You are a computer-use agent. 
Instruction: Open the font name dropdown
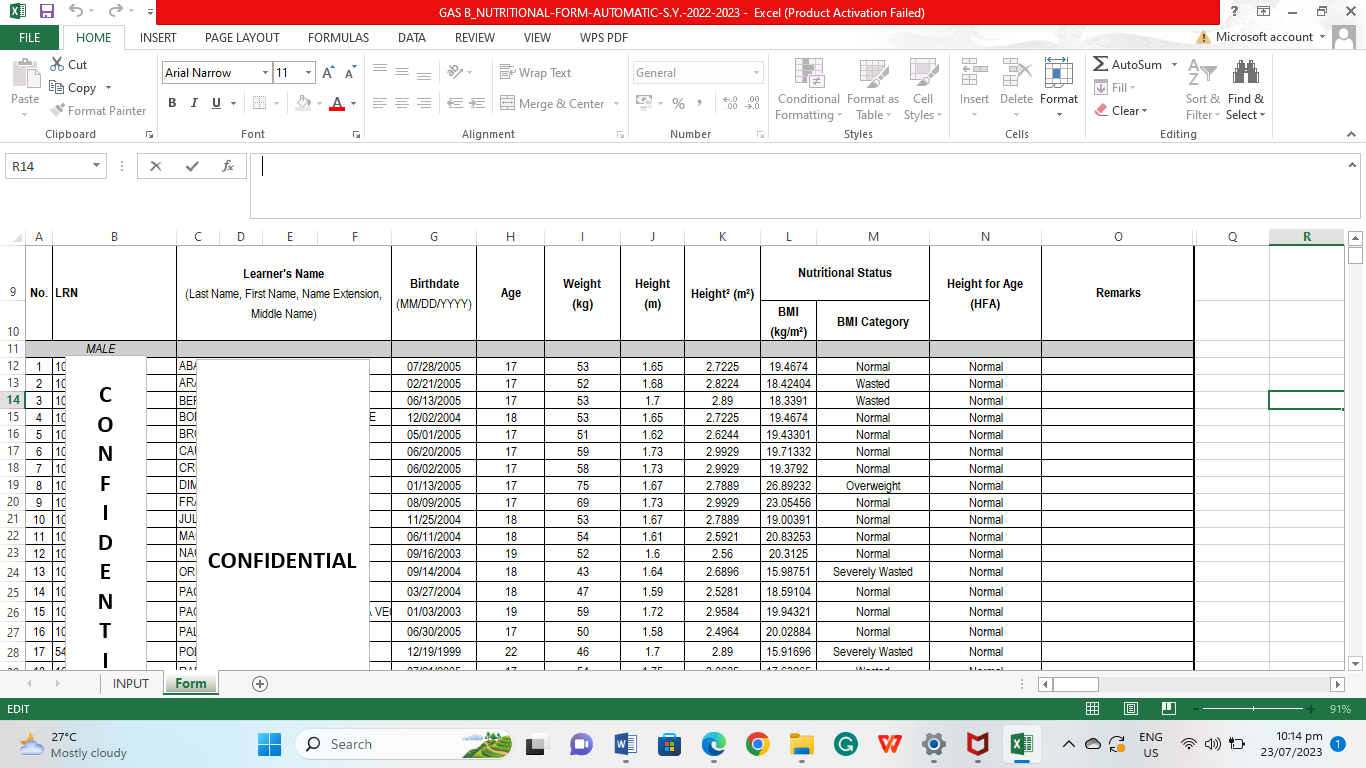click(265, 73)
